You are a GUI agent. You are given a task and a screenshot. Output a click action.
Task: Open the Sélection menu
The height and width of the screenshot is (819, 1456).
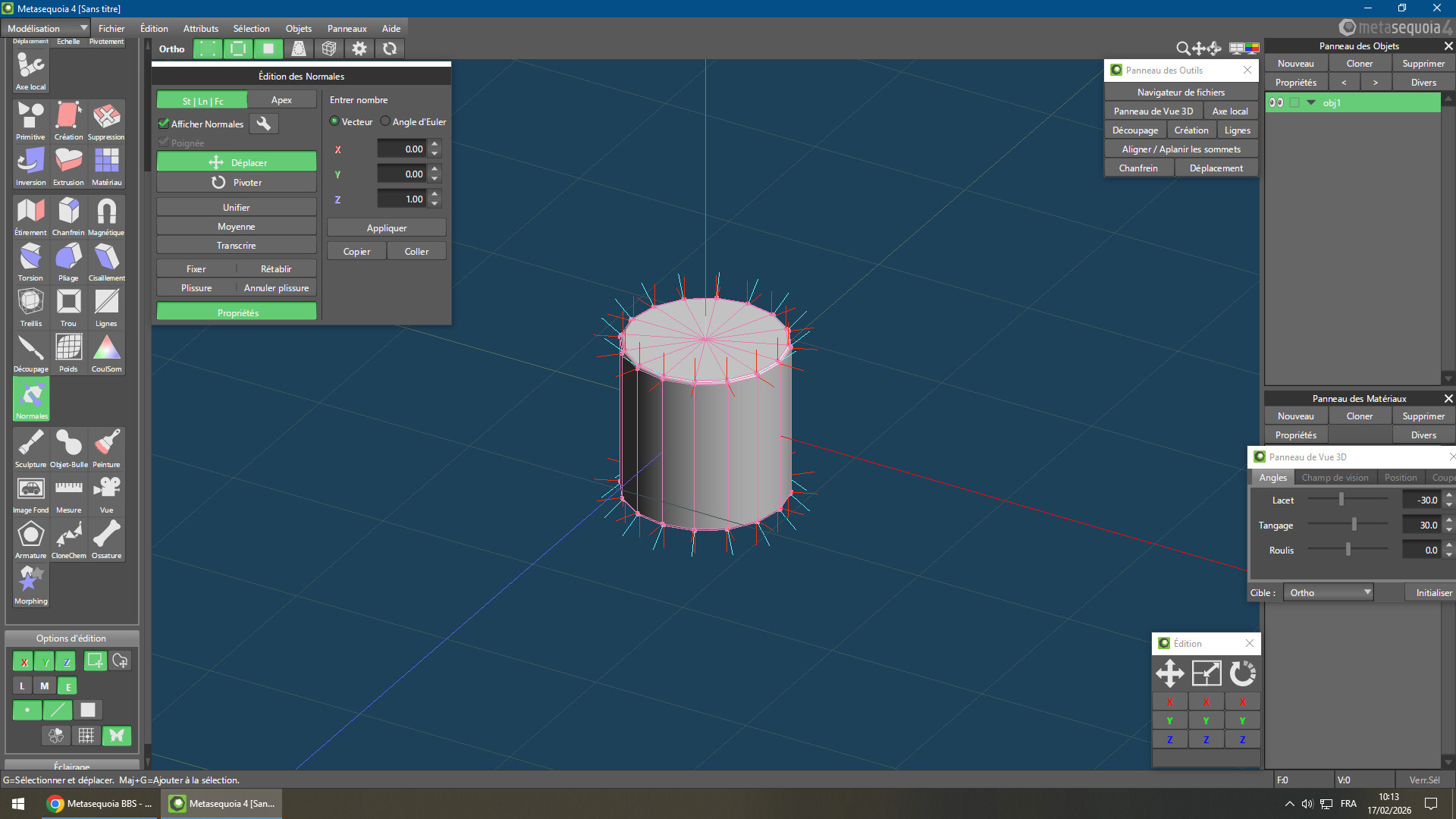pos(251,28)
